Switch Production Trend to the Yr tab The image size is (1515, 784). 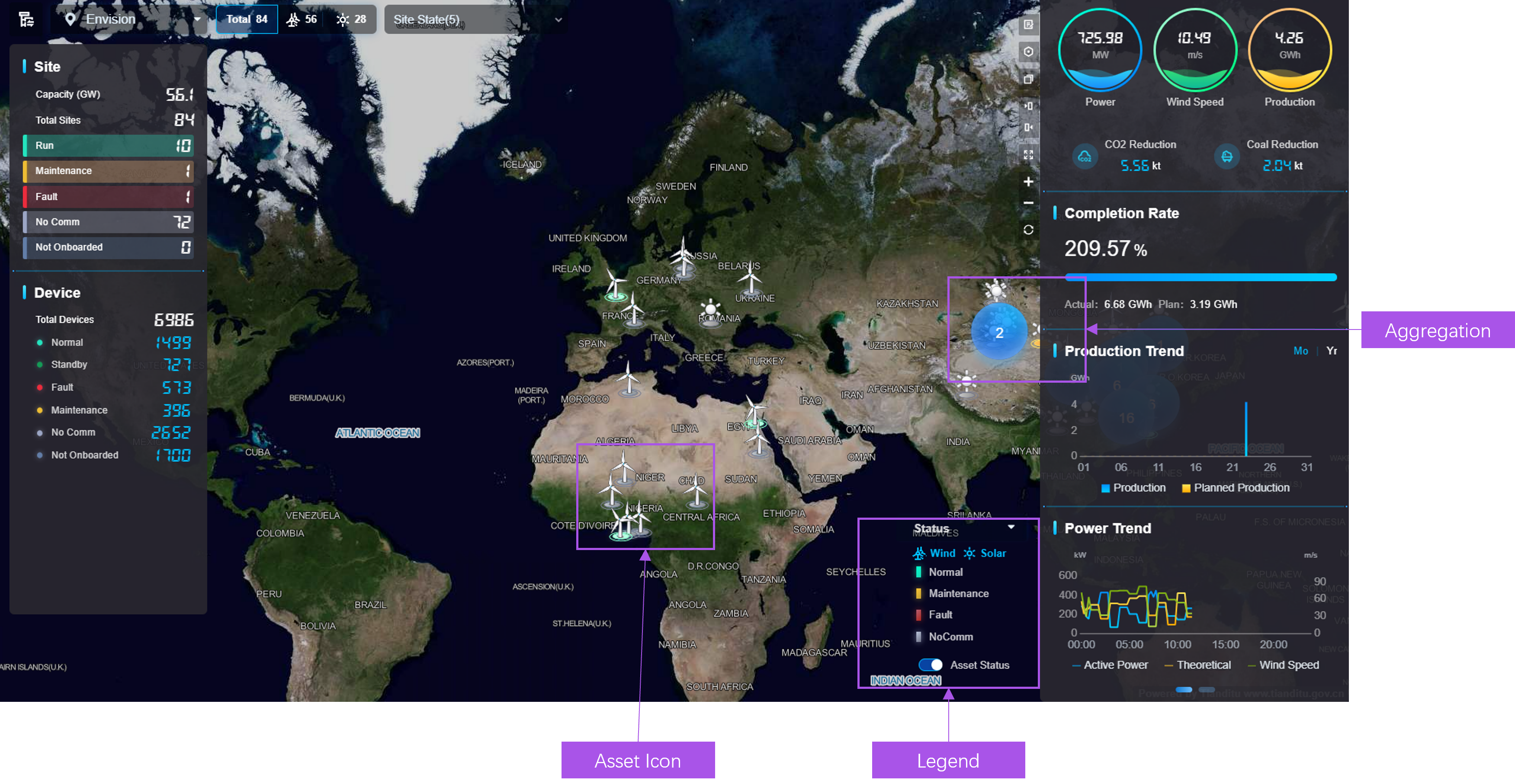click(x=1332, y=351)
